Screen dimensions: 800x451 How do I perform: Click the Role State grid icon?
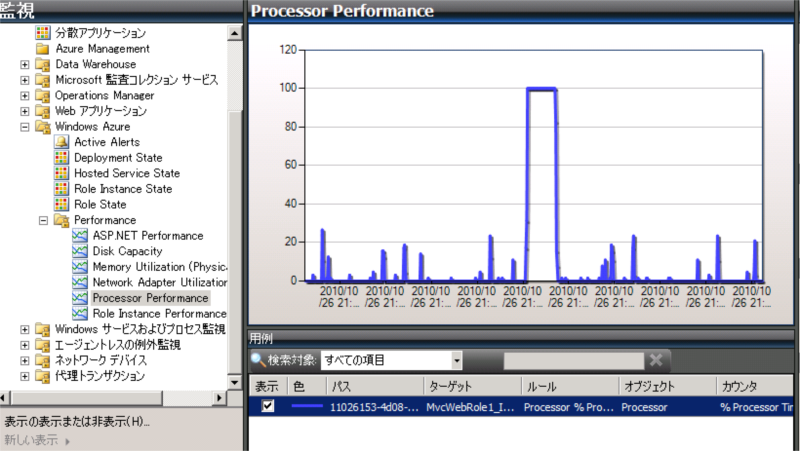click(x=62, y=204)
